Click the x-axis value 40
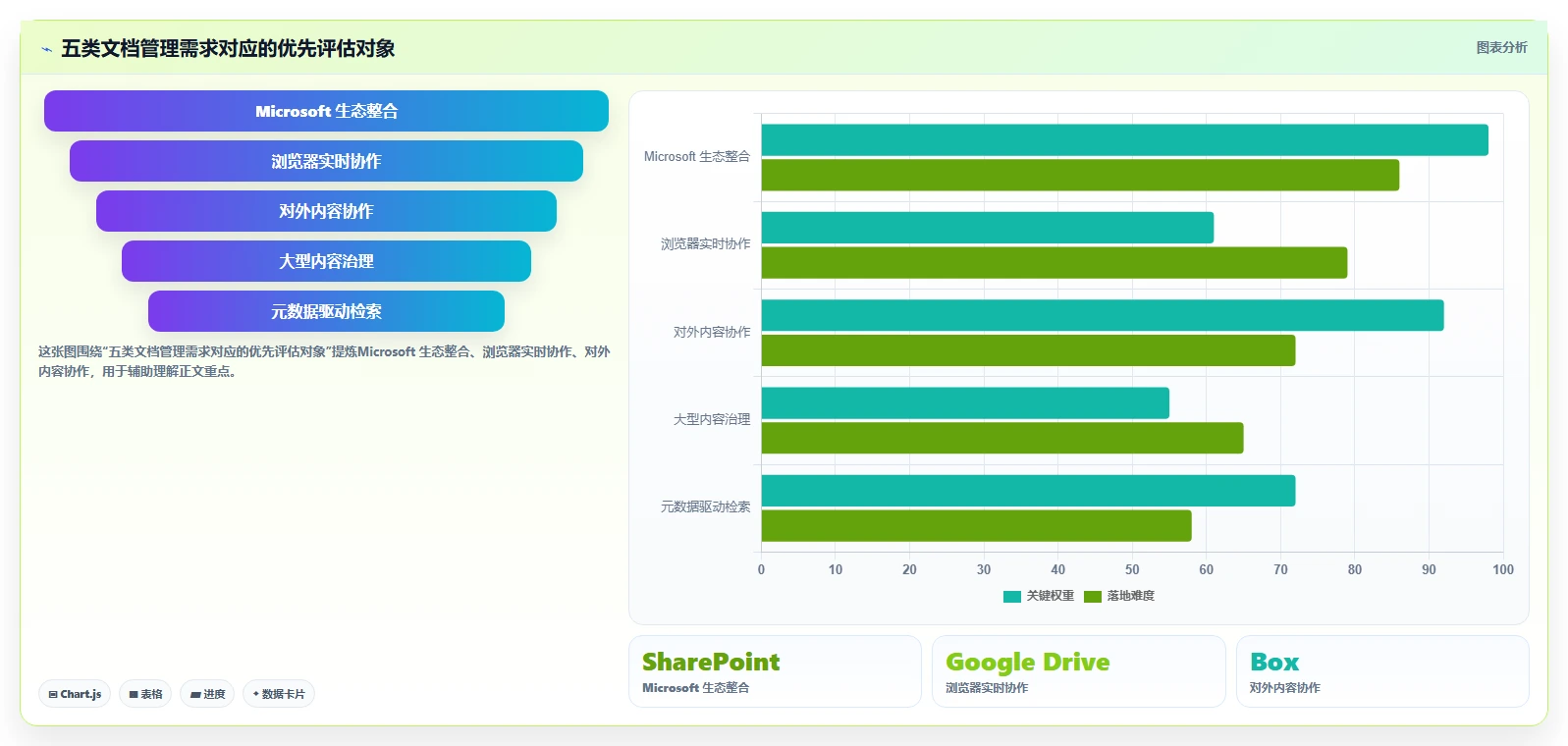This screenshot has height=746, width=1568. click(1057, 569)
